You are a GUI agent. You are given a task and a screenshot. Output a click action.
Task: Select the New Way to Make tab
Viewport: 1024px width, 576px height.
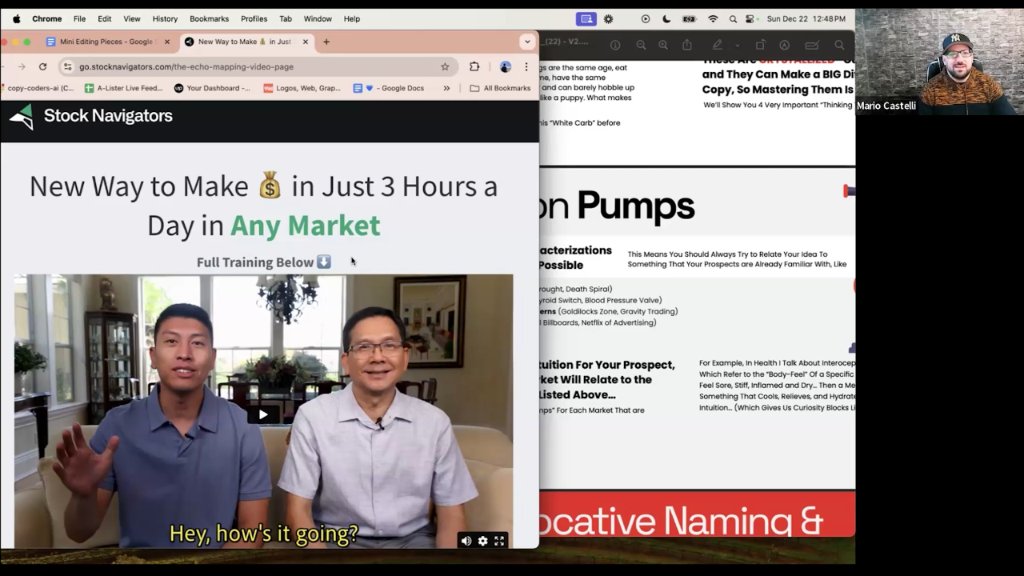tap(248, 42)
